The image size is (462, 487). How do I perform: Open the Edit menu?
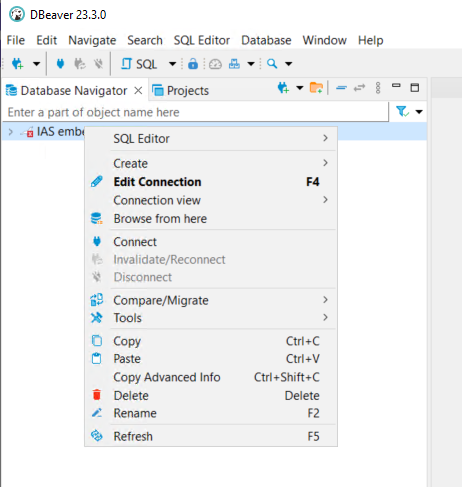coord(47,40)
